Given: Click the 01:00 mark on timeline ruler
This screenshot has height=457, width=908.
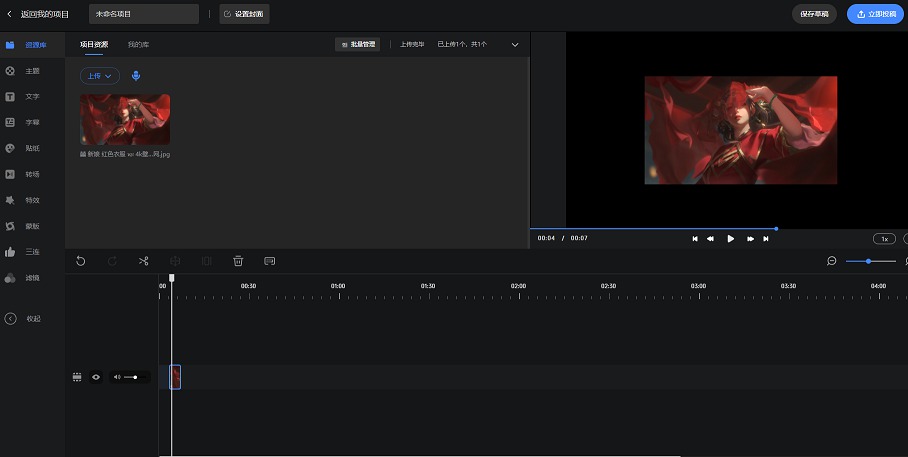Looking at the screenshot, I should pyautogui.click(x=338, y=286).
